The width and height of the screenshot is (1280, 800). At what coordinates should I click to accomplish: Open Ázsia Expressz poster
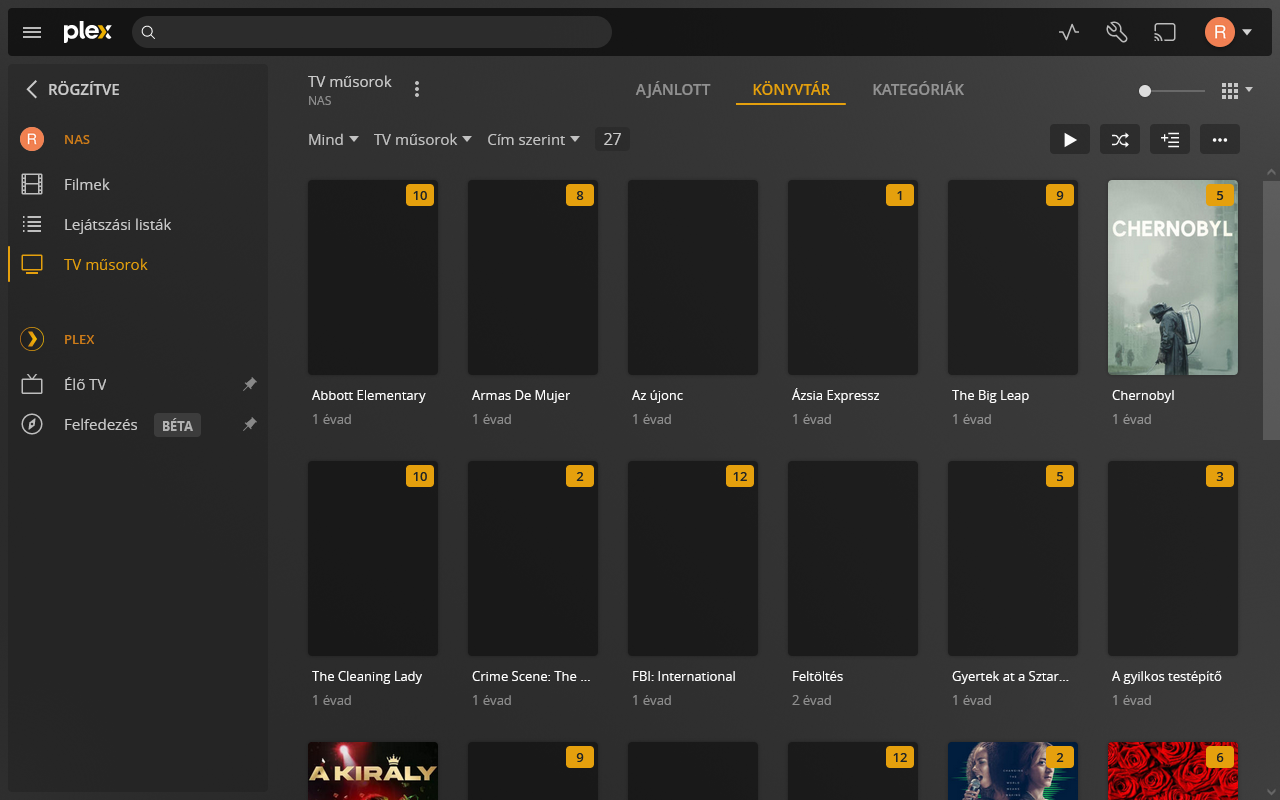click(853, 277)
